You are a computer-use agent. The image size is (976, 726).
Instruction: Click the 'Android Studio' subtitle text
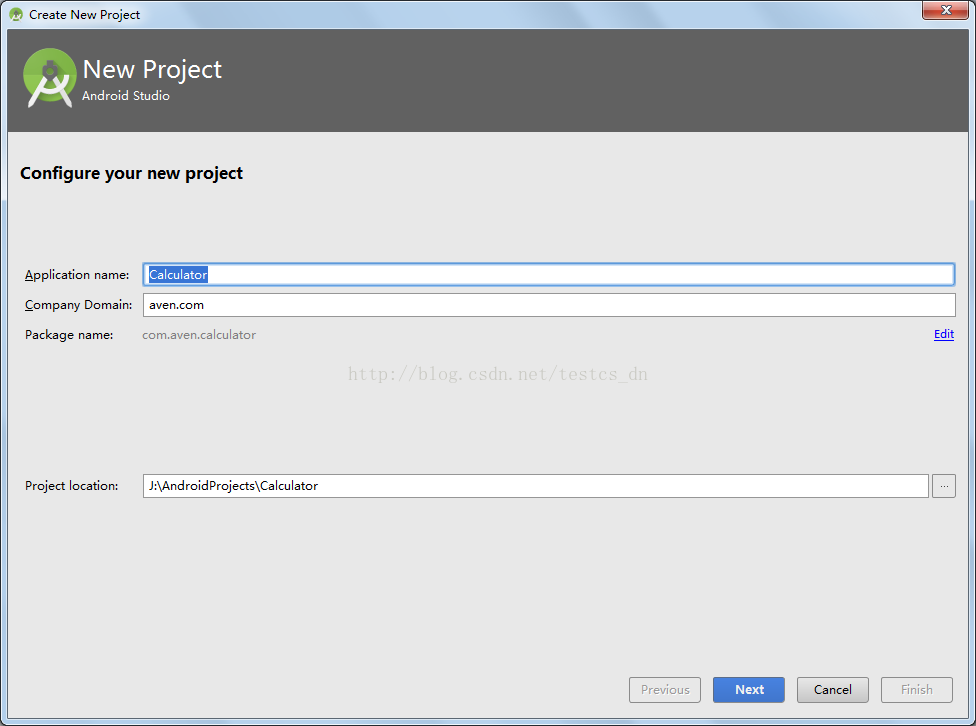[x=126, y=96]
